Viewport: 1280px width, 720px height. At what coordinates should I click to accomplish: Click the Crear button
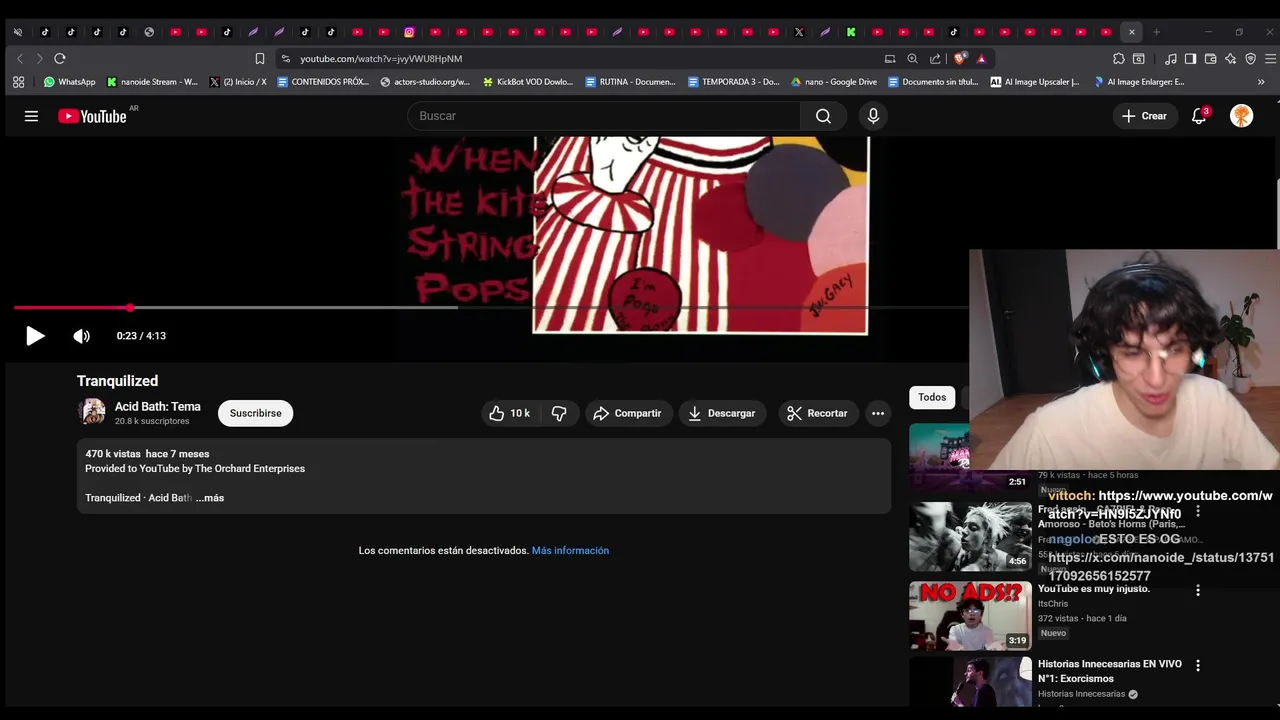(x=1144, y=116)
